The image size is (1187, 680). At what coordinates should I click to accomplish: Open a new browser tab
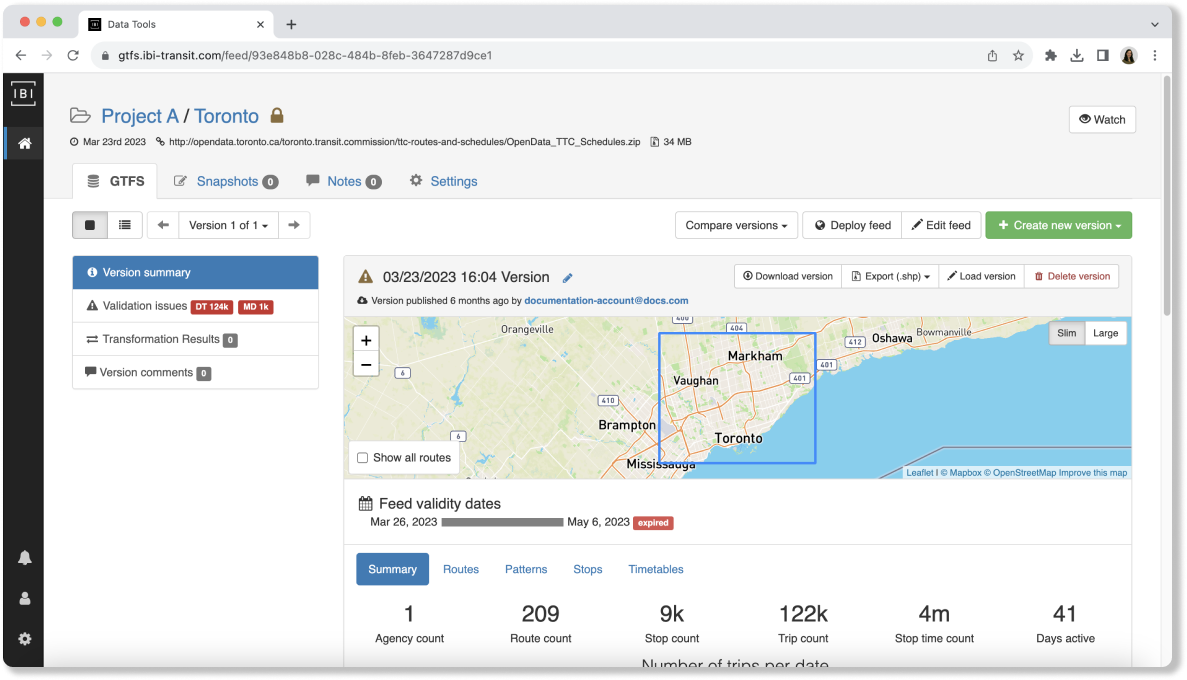(291, 24)
